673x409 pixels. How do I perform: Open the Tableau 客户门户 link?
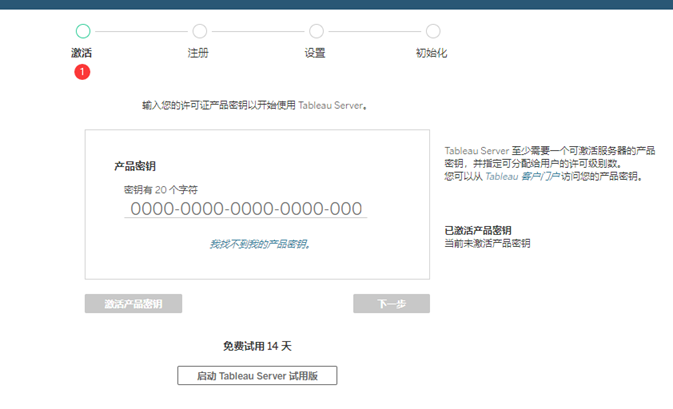tap(522, 176)
